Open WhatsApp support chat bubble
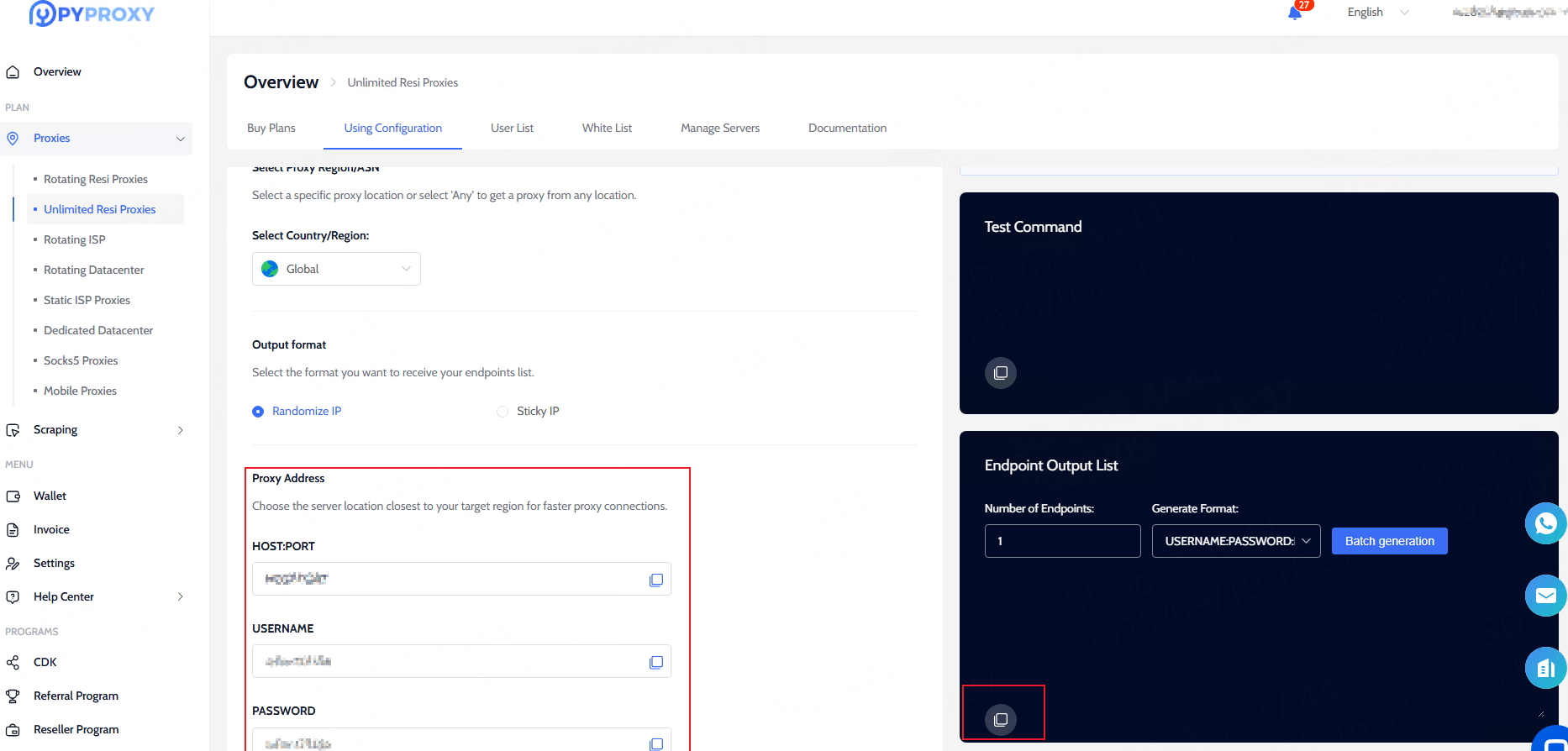Image resolution: width=1568 pixels, height=751 pixels. [1545, 523]
